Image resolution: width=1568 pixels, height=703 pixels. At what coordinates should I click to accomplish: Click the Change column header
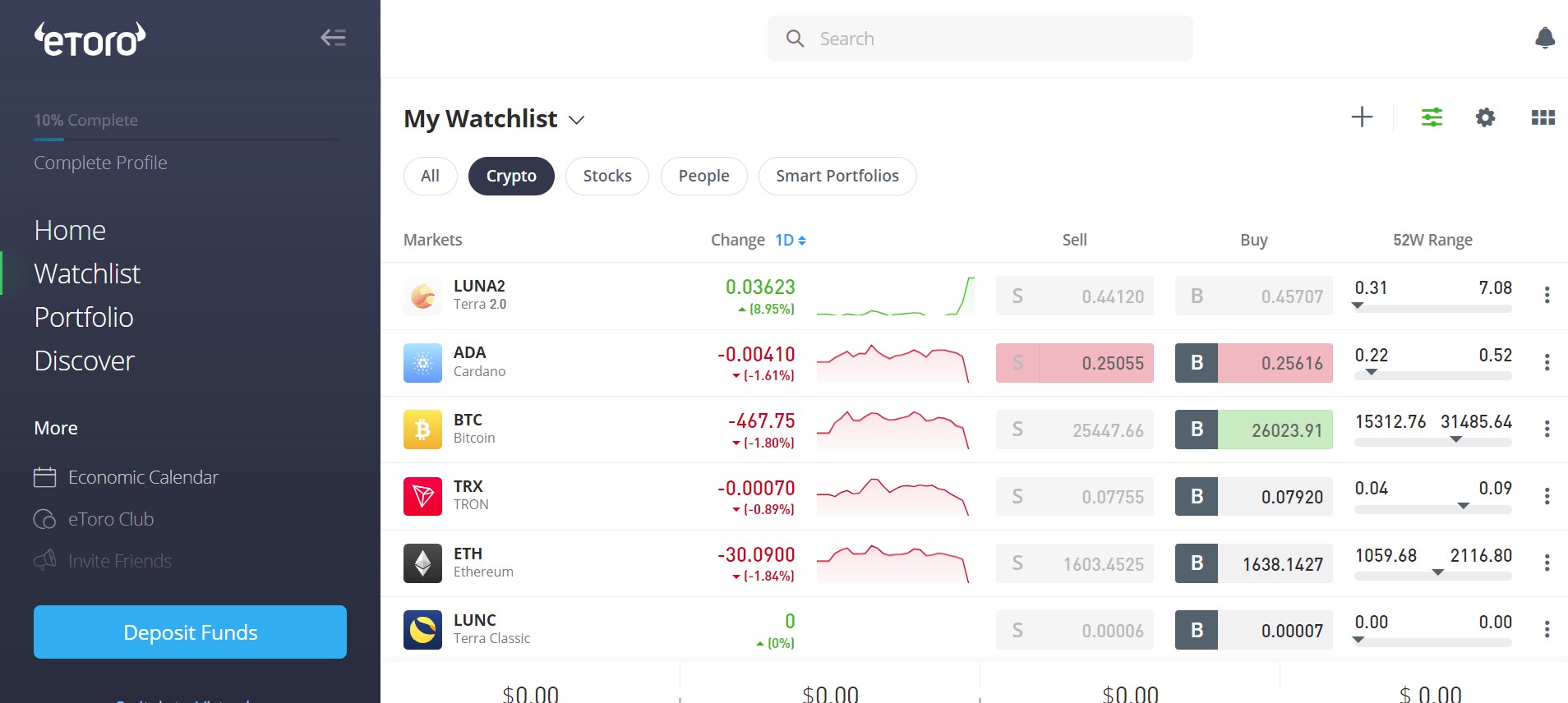pos(737,240)
